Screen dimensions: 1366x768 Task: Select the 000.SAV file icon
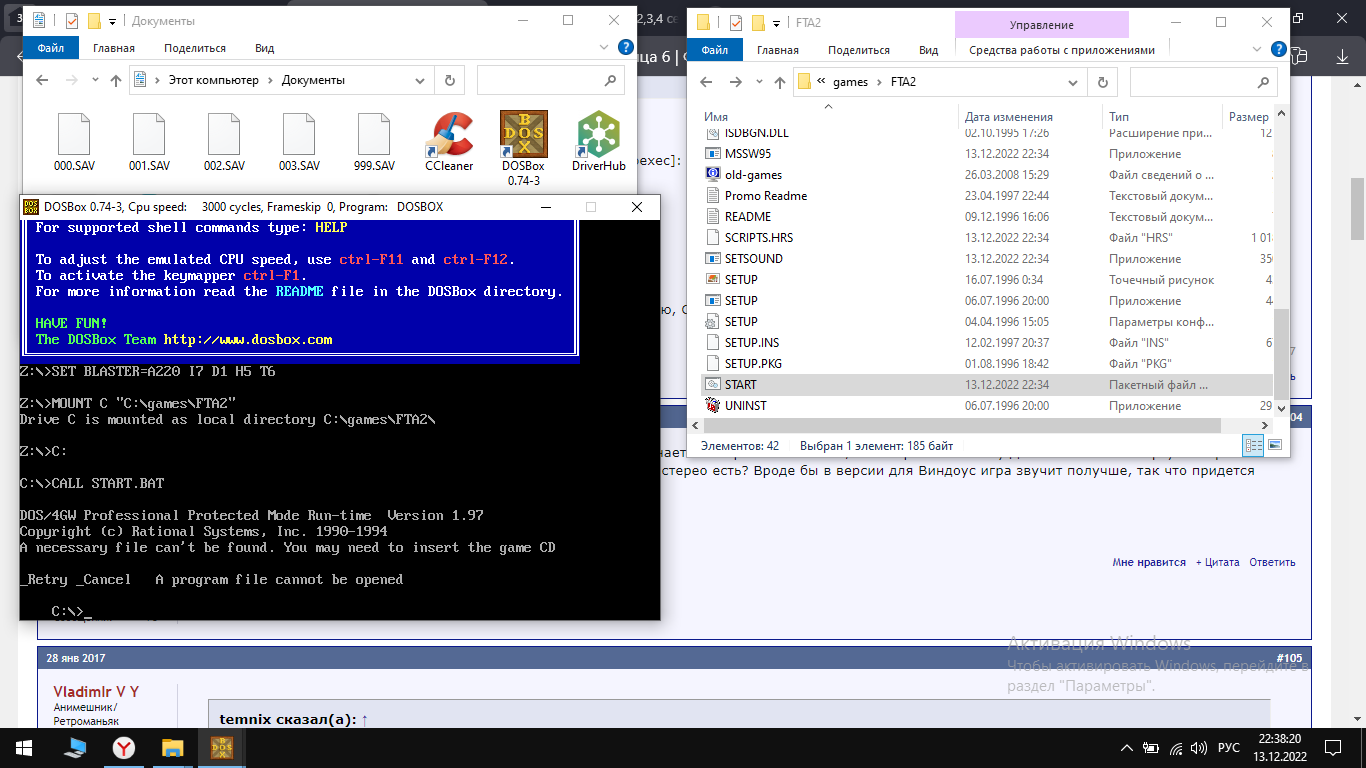pyautogui.click(x=74, y=136)
